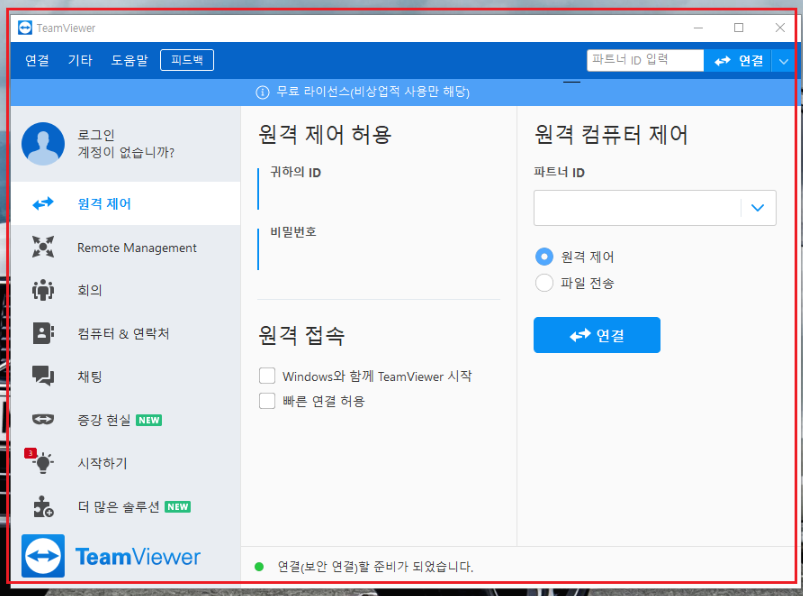Click the Remote Management icon
This screenshot has width=803, height=596.
point(43,247)
